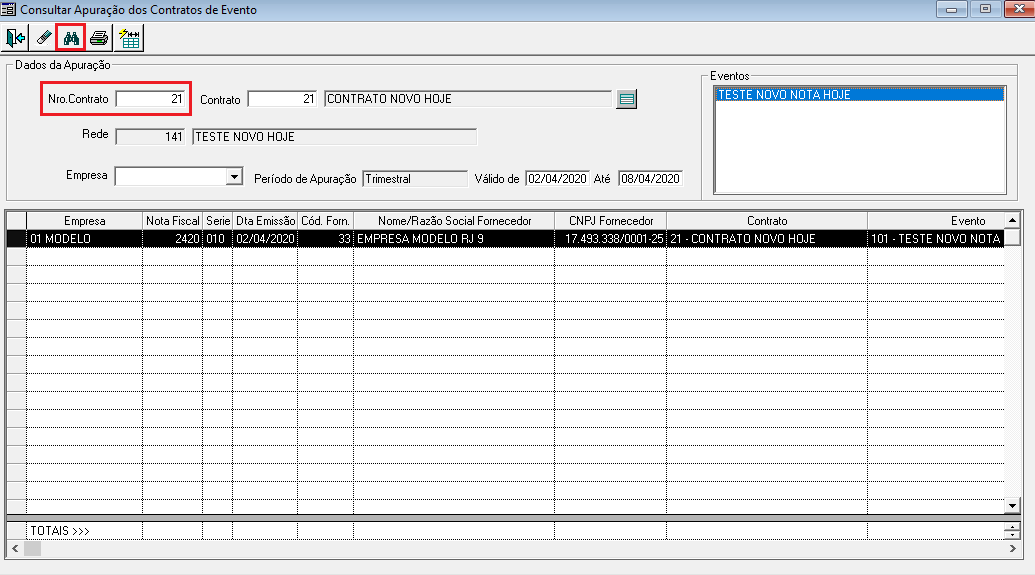Click the spreadsheet export toolbar icon
This screenshot has height=575, width=1035.
pyautogui.click(x=129, y=38)
